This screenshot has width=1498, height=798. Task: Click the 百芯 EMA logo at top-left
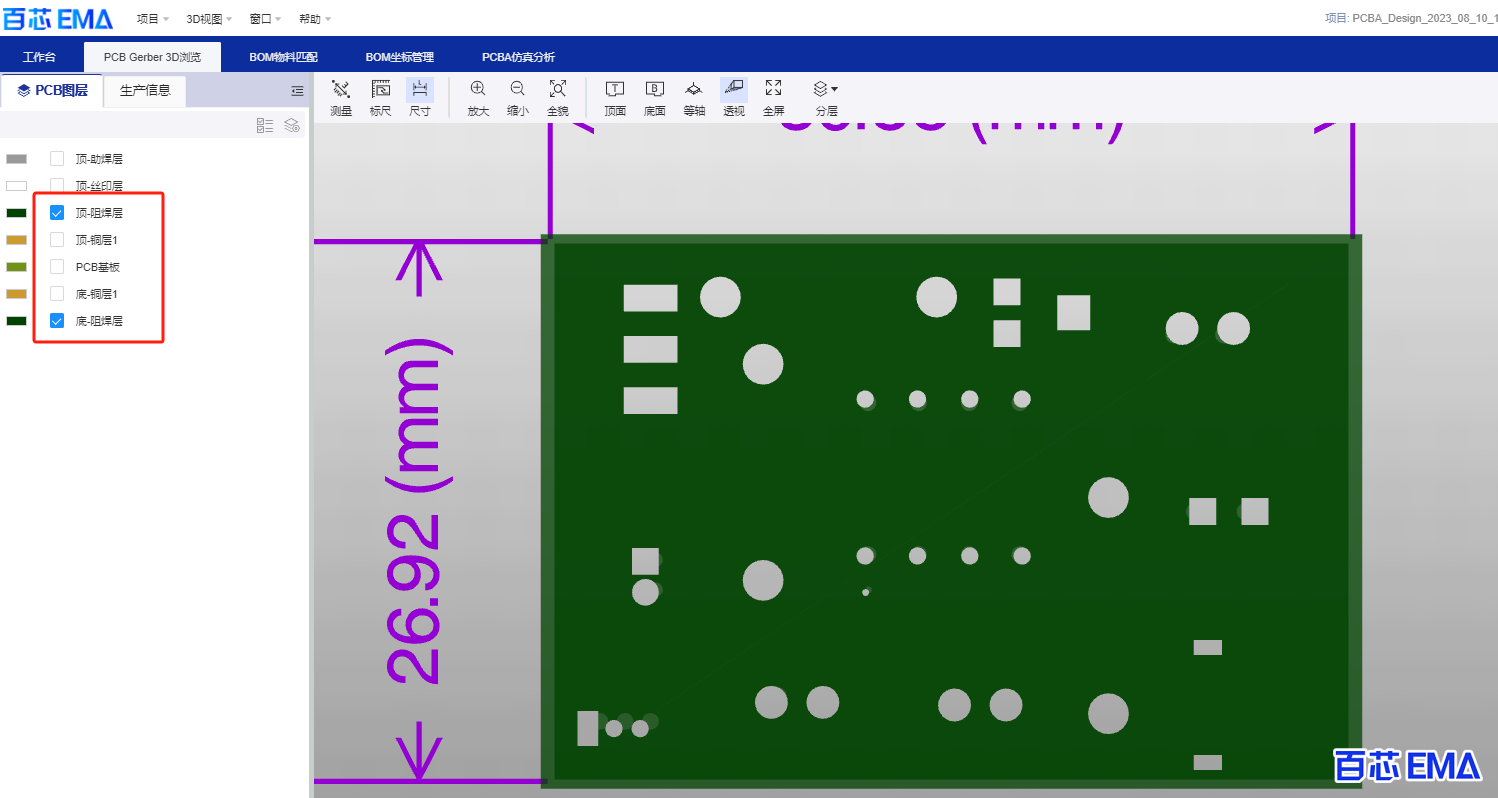(57, 18)
